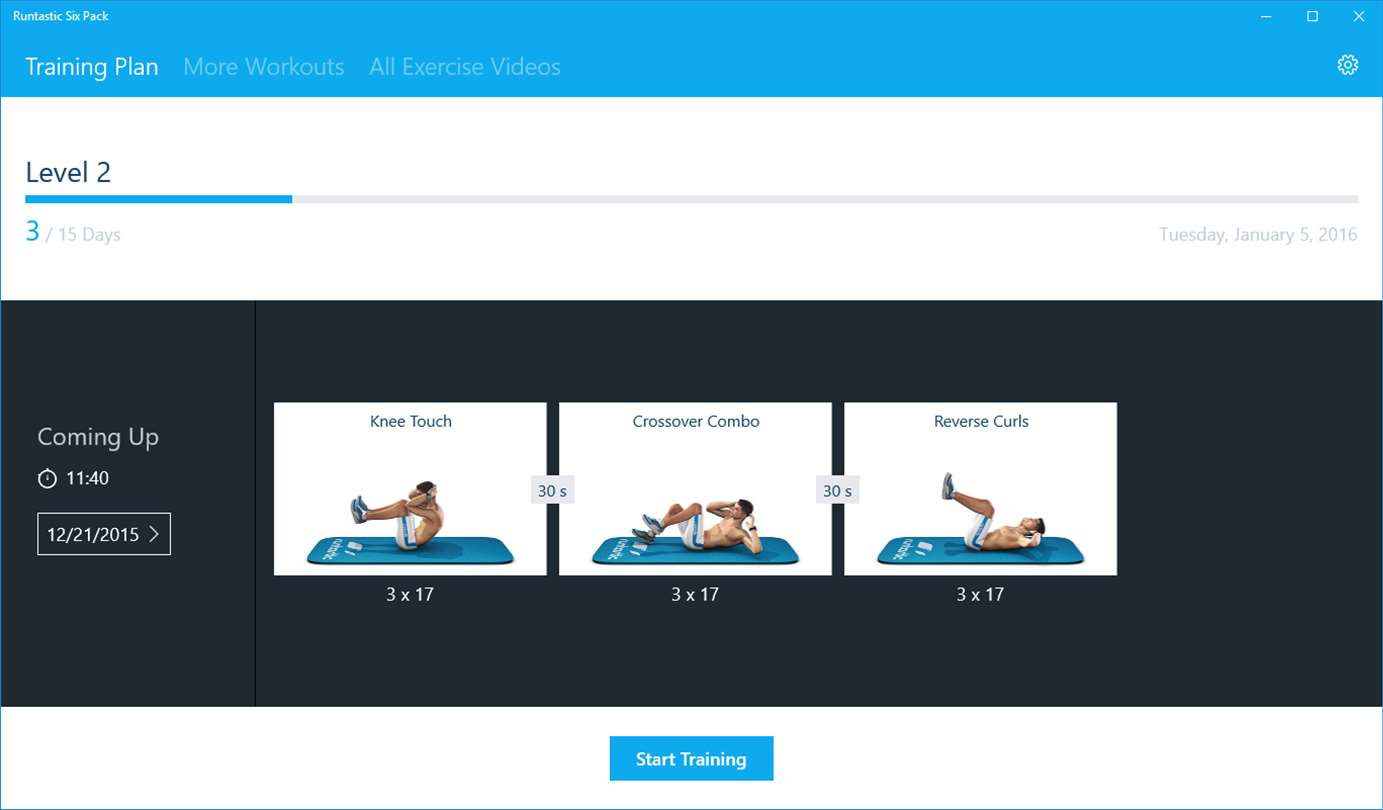Click the 30 s rest badge after Knee Touch
Screen dimensions: 1383x810
coord(552,491)
